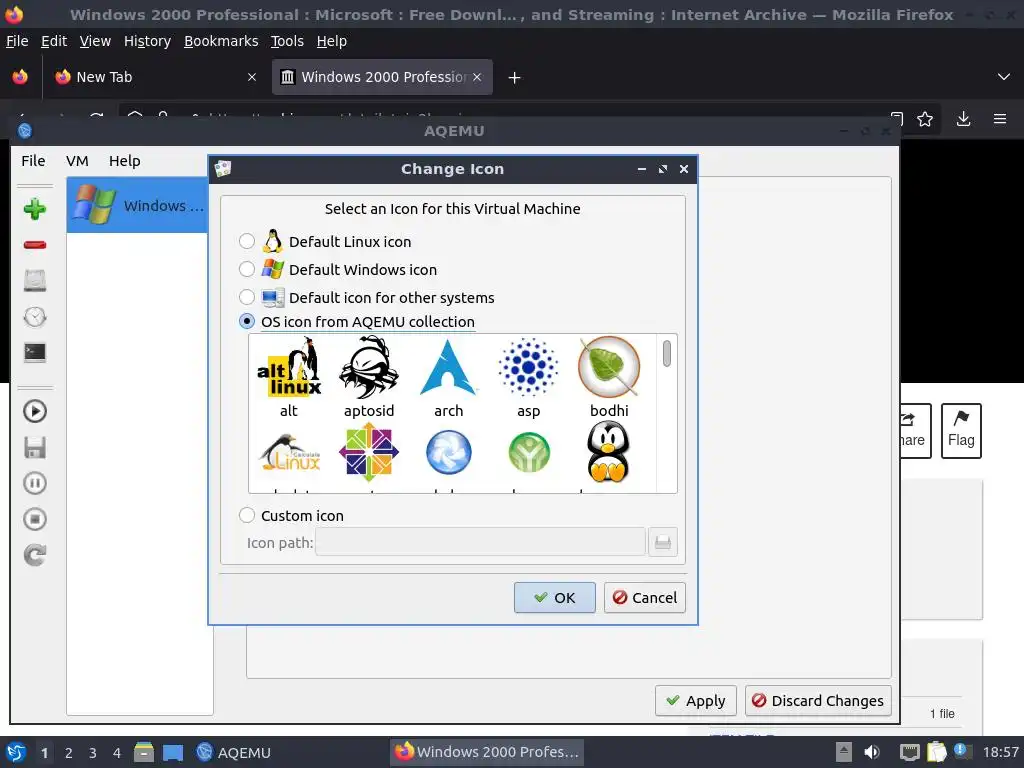Screen dimensions: 1024x768
Task: Open Firefox Bookmarks menu
Action: (x=221, y=41)
